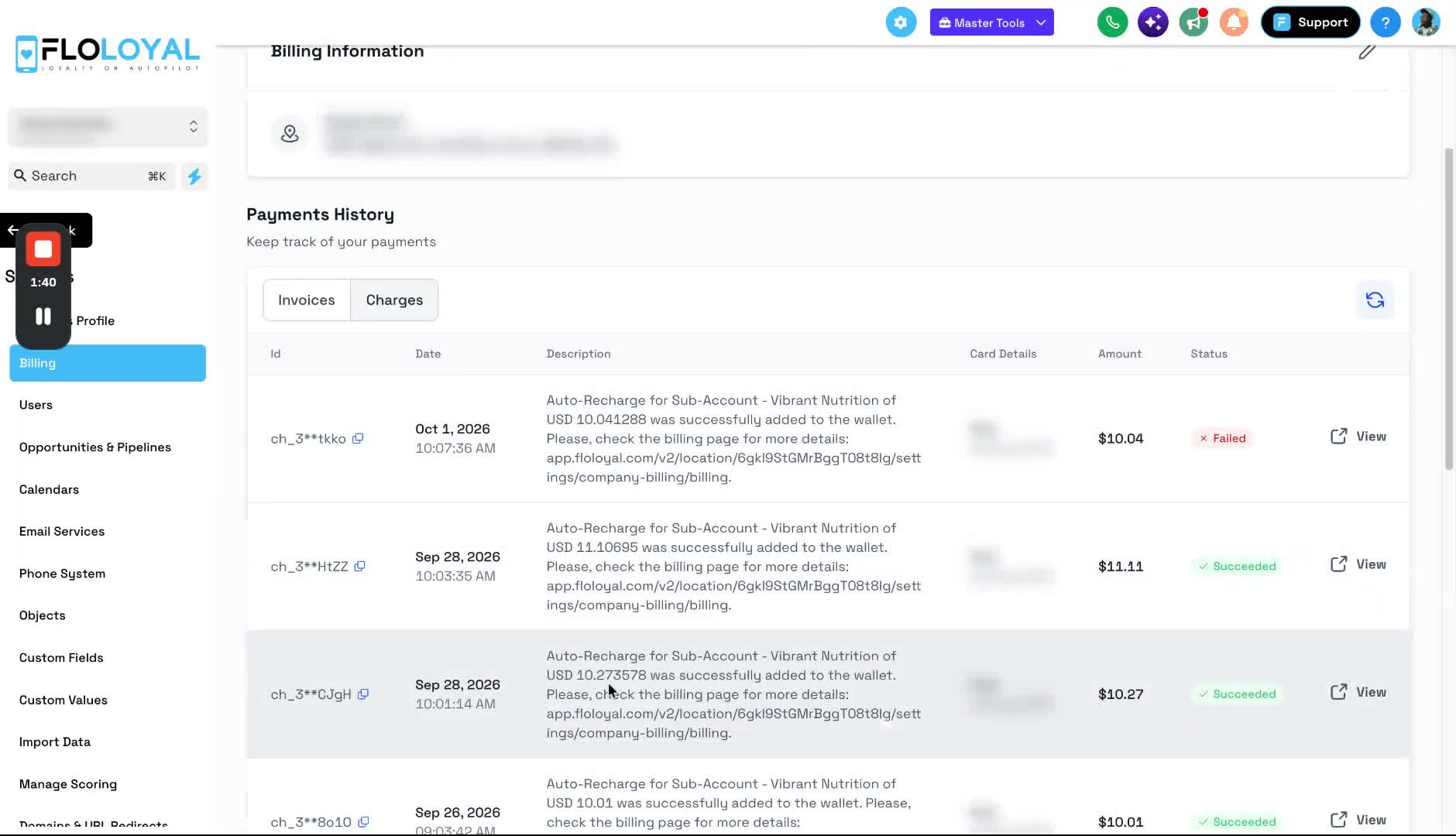Open the blue help question mark
Viewport: 1456px width, 836px height.
[x=1385, y=22]
